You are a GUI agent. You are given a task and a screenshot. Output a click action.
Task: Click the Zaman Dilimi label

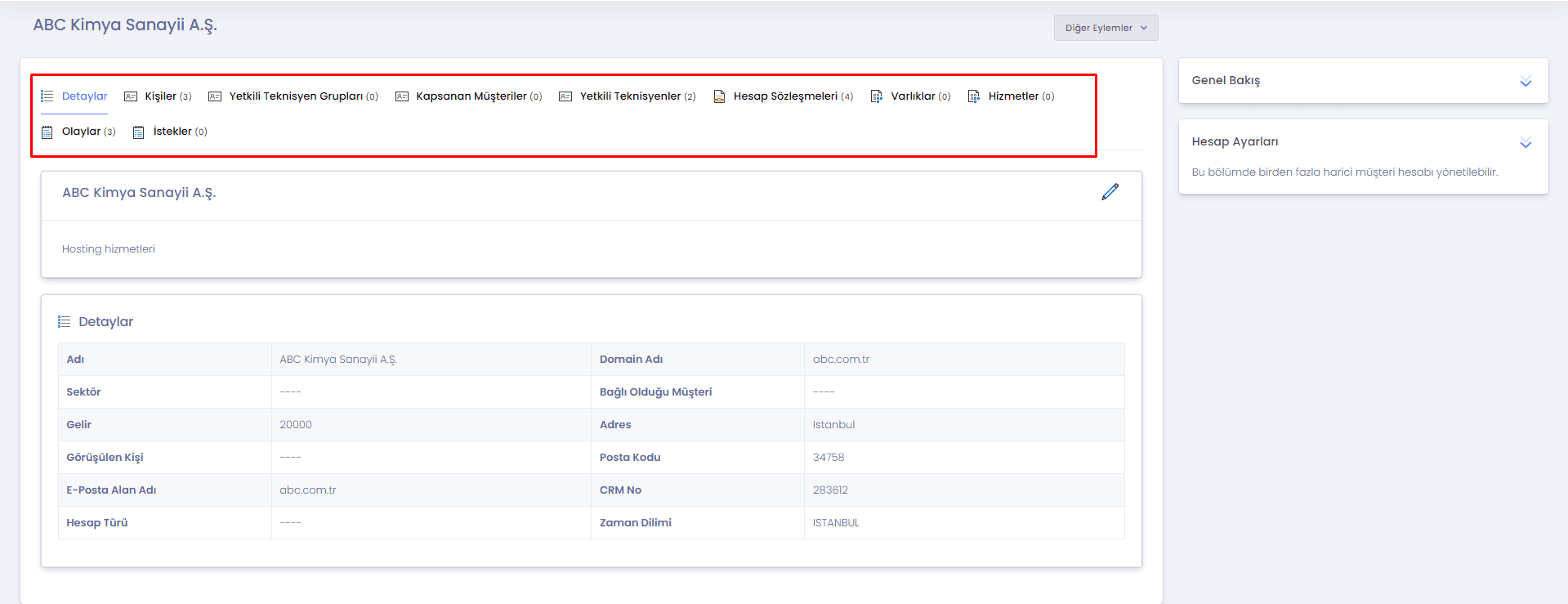pyautogui.click(x=635, y=523)
